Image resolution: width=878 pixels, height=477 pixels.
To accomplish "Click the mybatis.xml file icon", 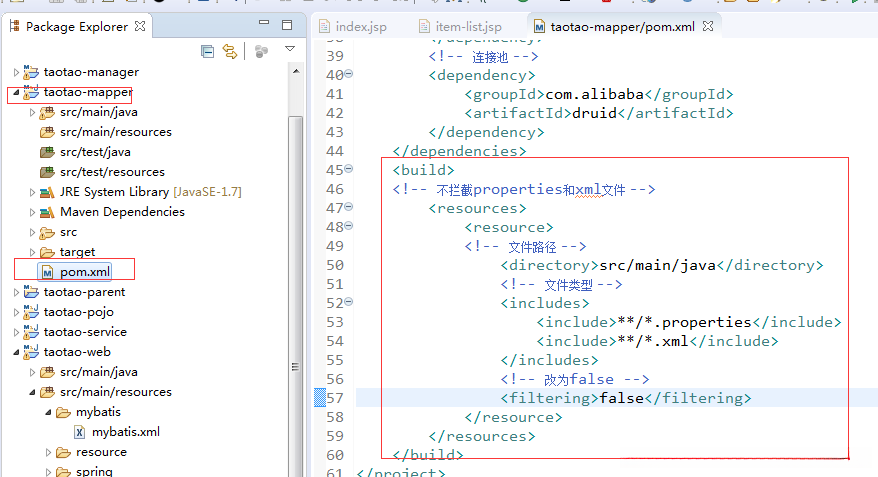I will coord(80,432).
